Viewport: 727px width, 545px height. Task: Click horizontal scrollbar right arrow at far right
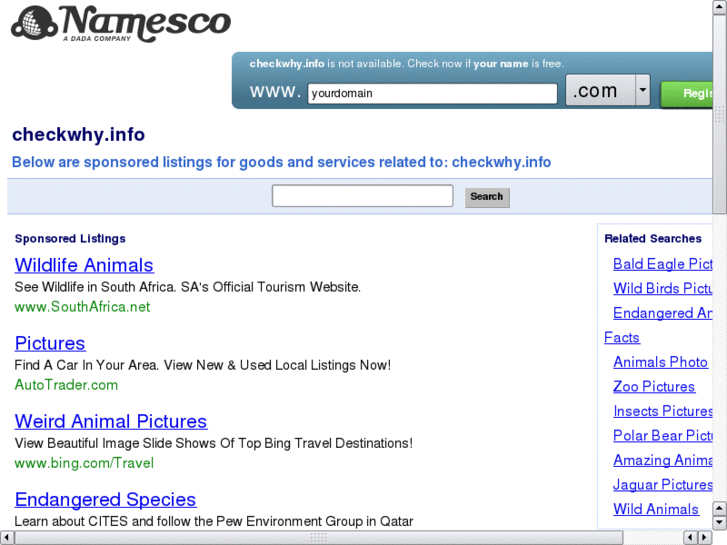coord(705,538)
